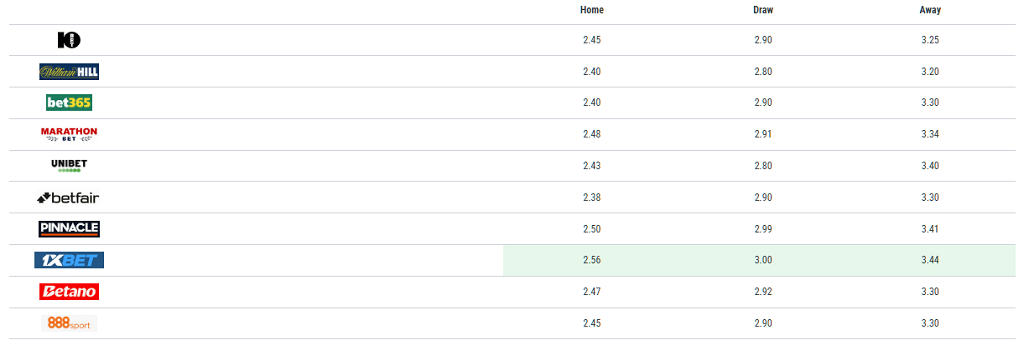1024x360 pixels.
Task: Click the Betano logo
Action: [69, 291]
